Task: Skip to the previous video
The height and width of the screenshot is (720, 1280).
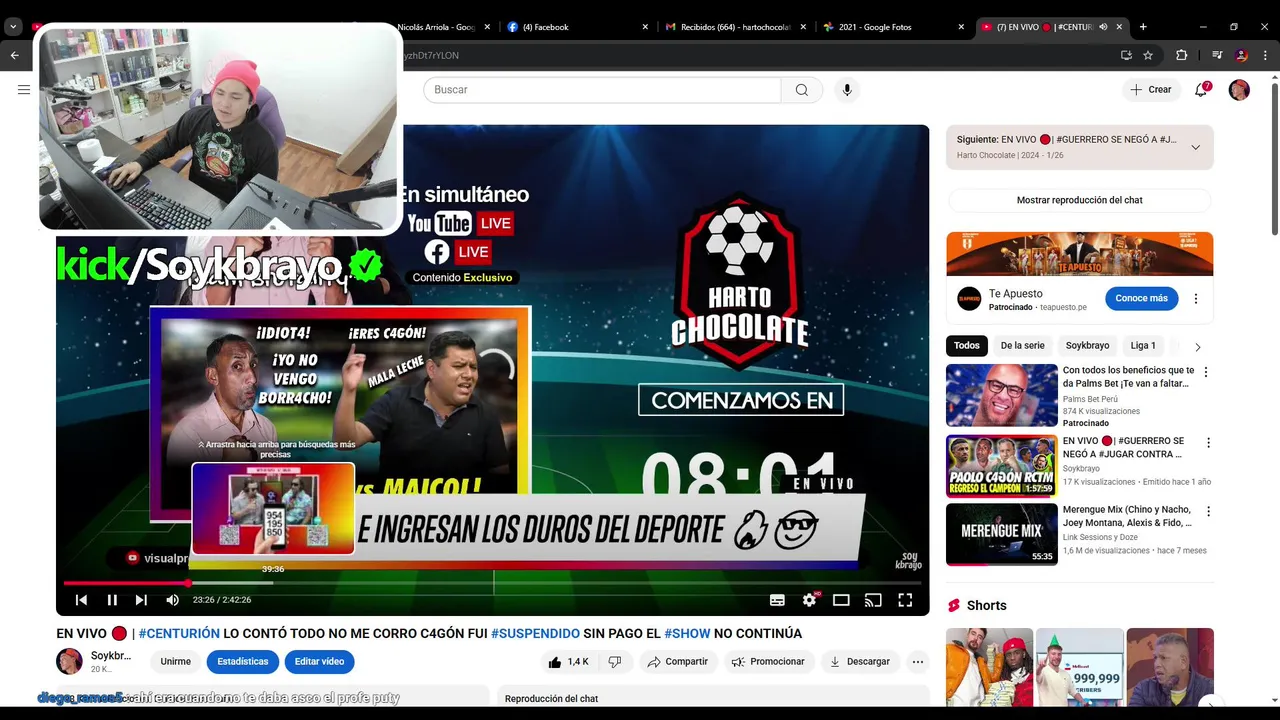Action: click(82, 600)
